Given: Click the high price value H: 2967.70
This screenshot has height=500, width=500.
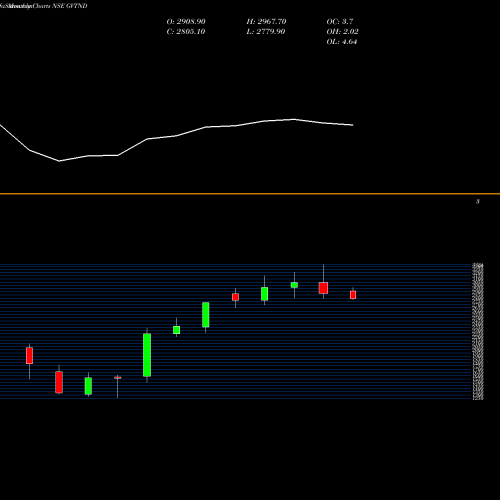Looking at the screenshot, I should 266,21.
